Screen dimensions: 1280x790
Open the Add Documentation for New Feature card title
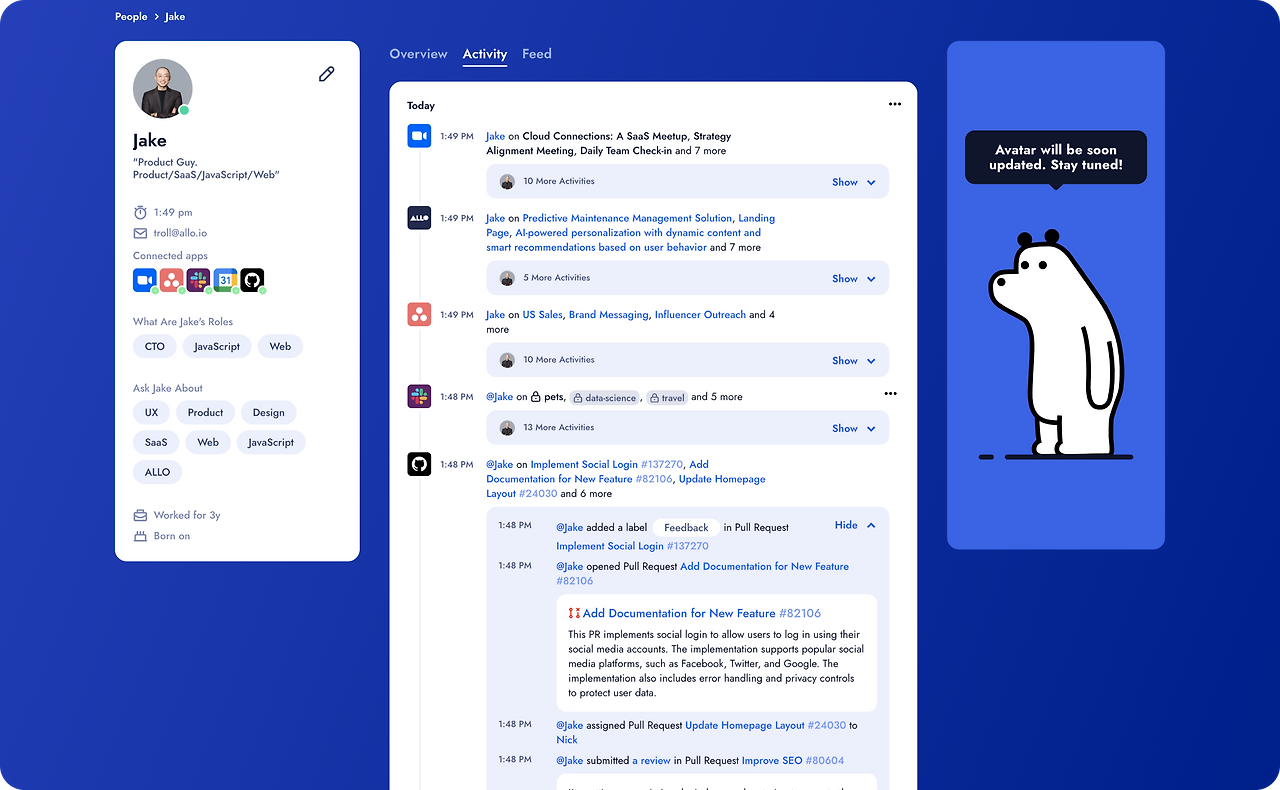point(702,614)
